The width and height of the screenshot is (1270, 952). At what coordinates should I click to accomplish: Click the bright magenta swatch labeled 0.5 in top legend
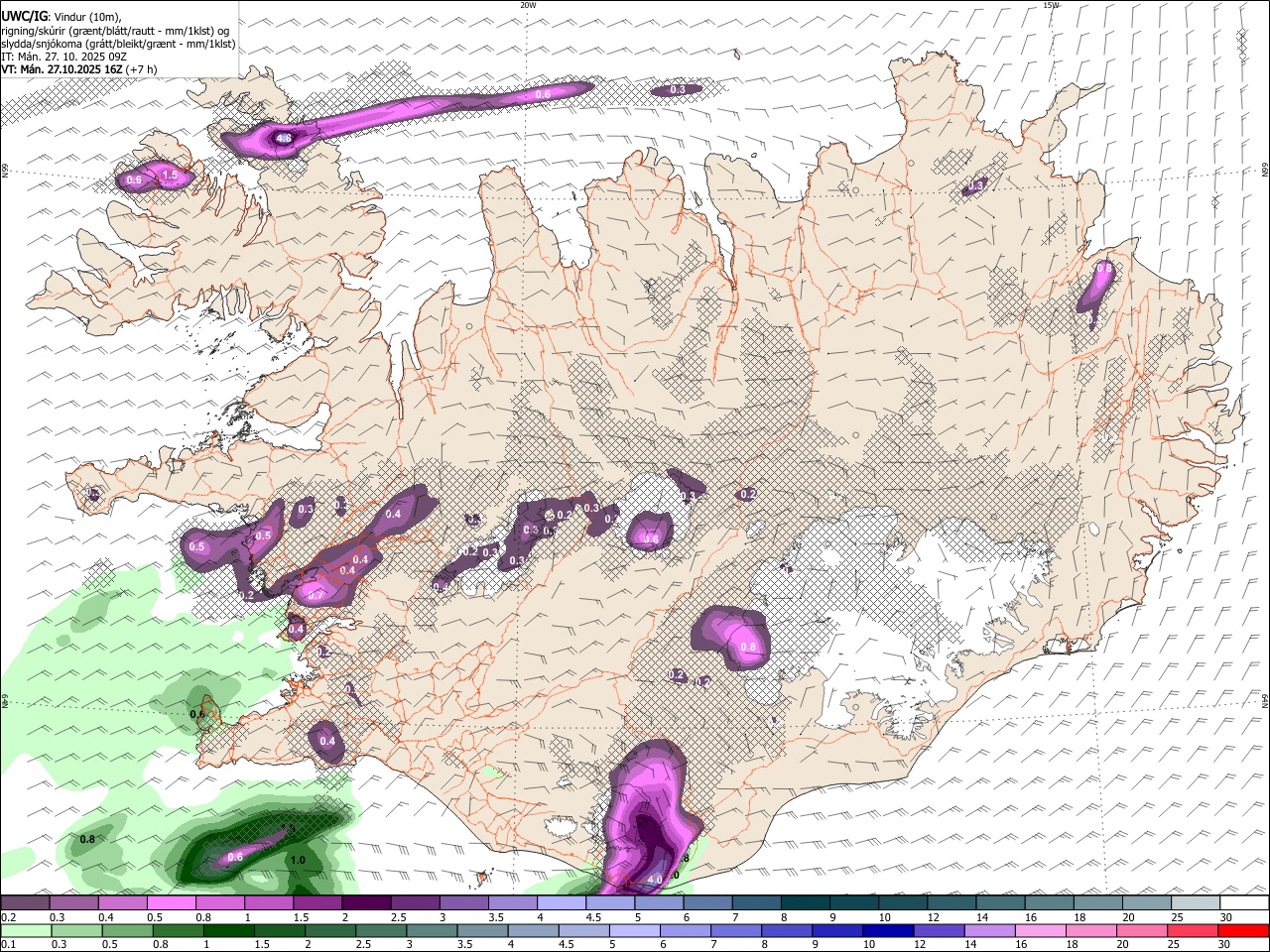coord(171,903)
